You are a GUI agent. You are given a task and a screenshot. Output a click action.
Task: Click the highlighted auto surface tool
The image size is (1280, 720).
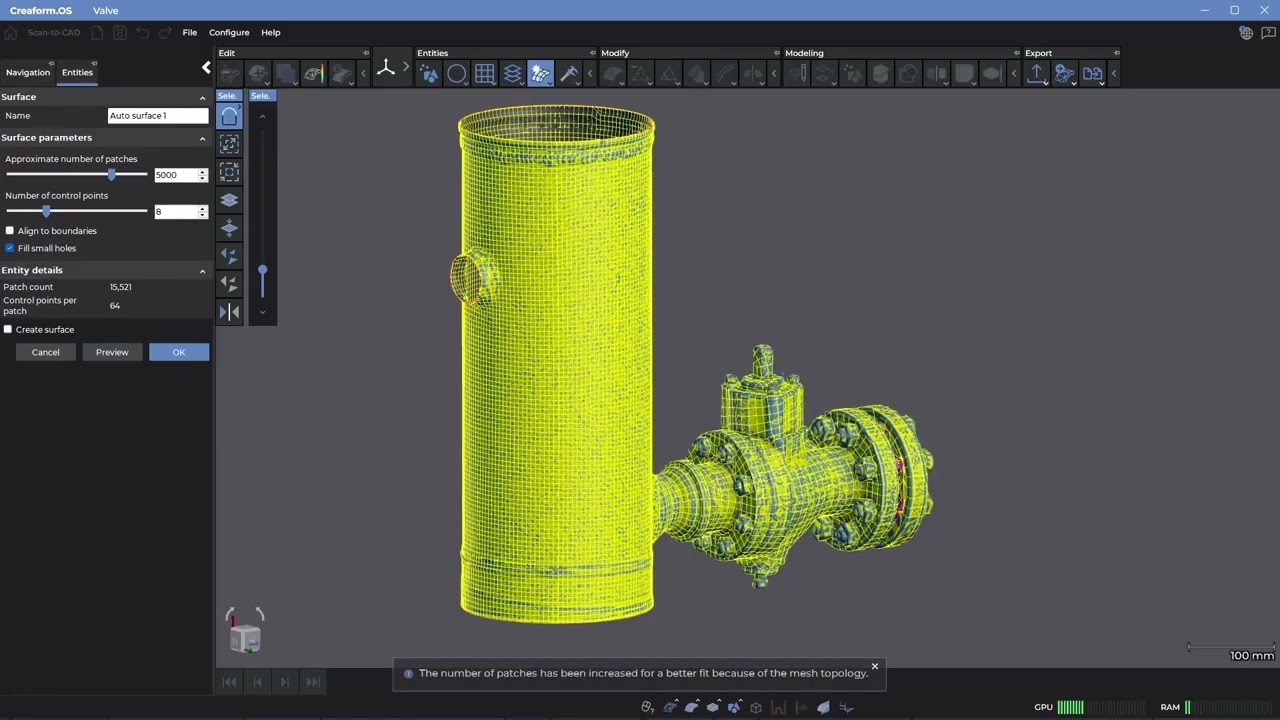coord(540,73)
